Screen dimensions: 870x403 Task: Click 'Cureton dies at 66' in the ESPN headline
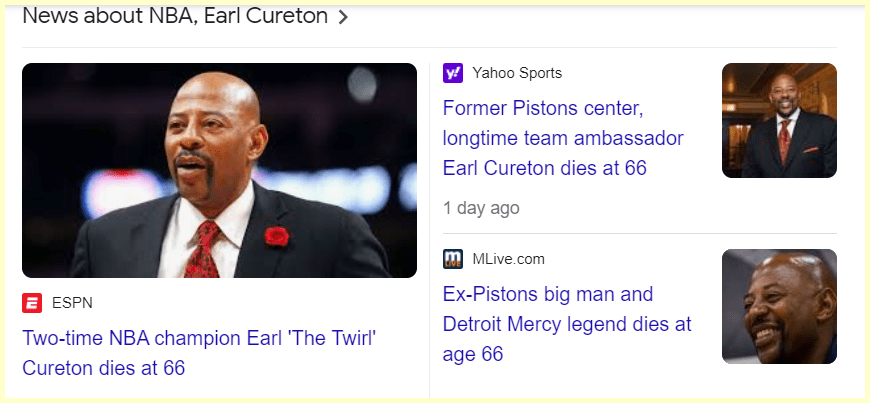(104, 368)
